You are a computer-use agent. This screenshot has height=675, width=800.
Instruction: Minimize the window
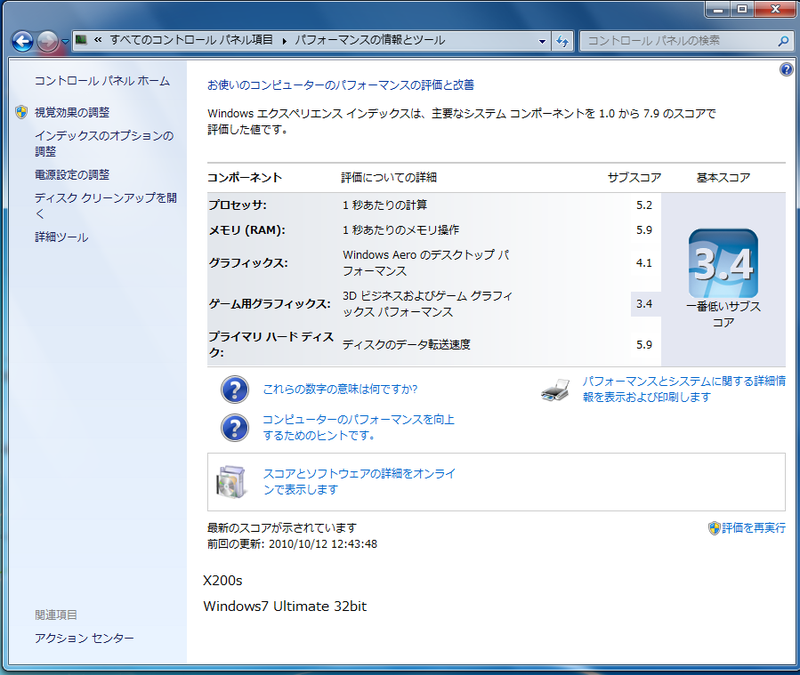718,9
